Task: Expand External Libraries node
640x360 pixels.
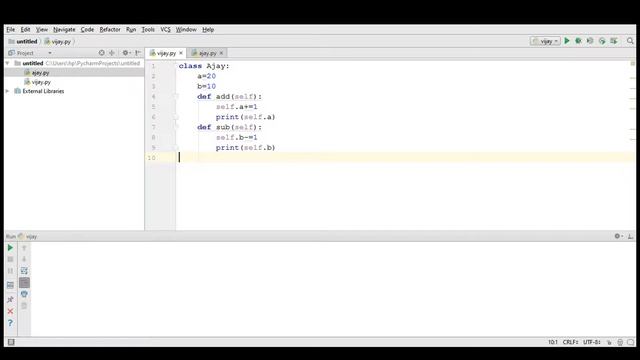Action: [x=7, y=91]
